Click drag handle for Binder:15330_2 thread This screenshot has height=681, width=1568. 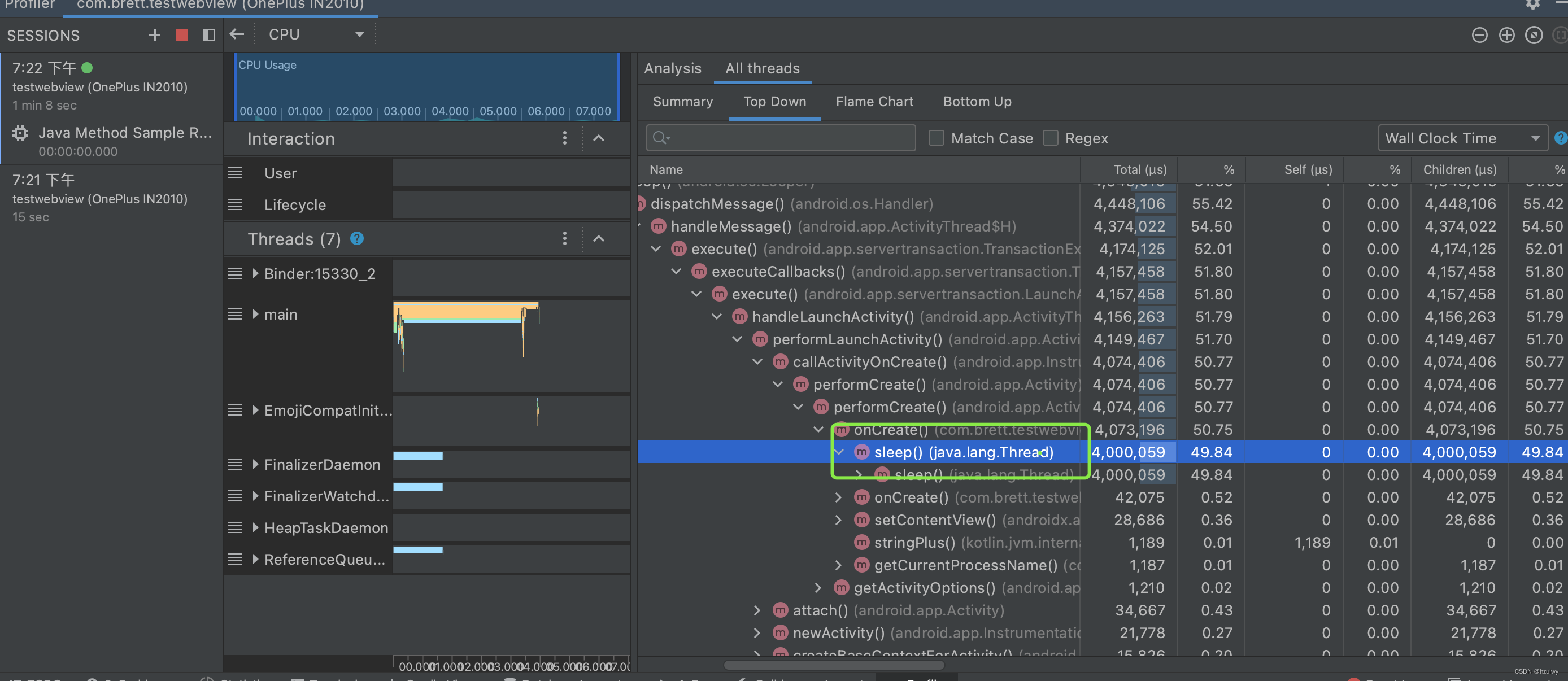click(x=235, y=274)
